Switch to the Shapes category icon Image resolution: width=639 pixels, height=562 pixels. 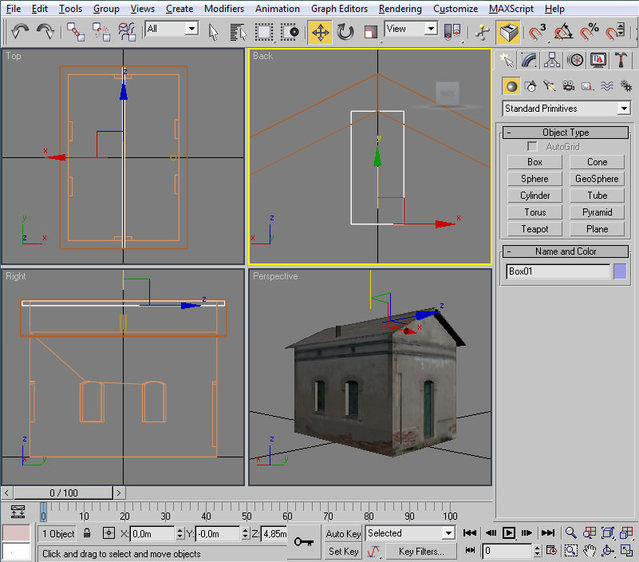530,86
